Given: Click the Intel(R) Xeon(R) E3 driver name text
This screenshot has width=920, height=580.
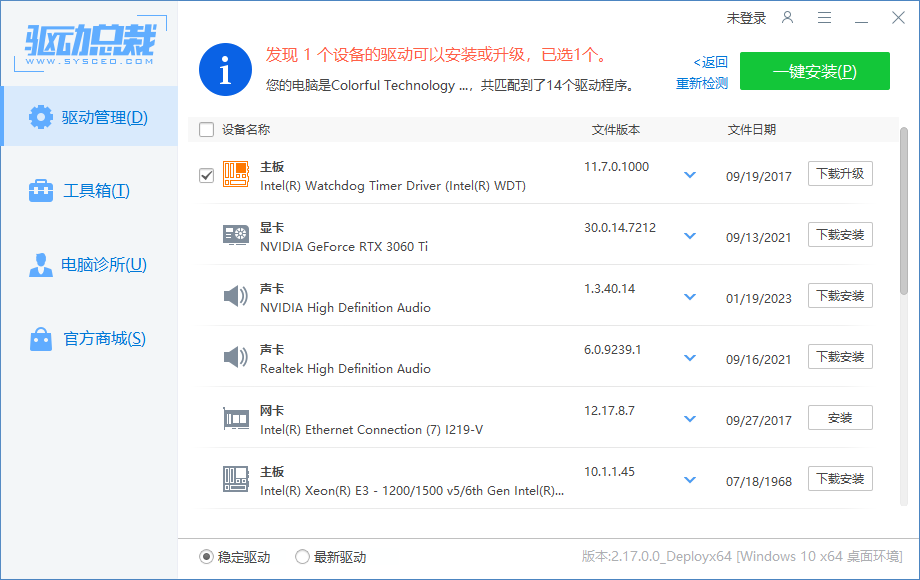Looking at the screenshot, I should 412,491.
